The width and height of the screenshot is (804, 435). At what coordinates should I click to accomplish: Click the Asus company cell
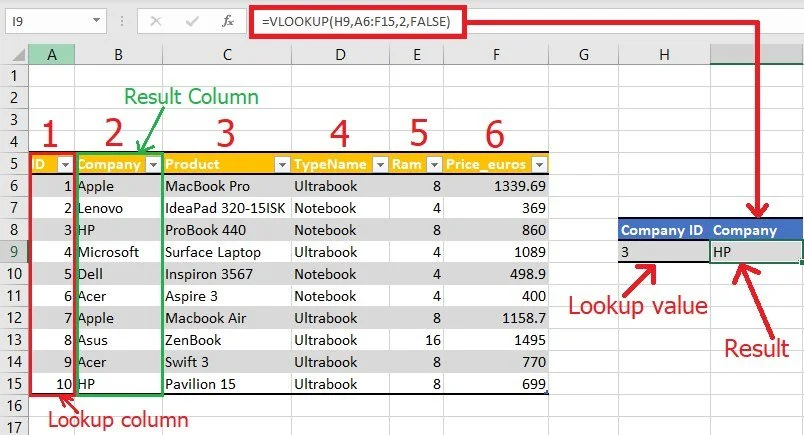119,340
